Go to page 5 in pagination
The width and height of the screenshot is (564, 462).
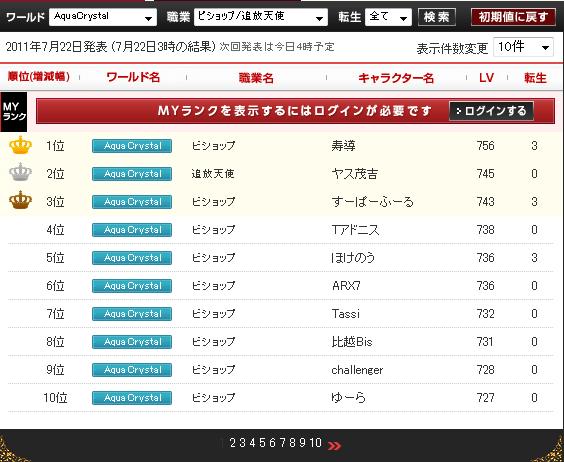[x=263, y=443]
